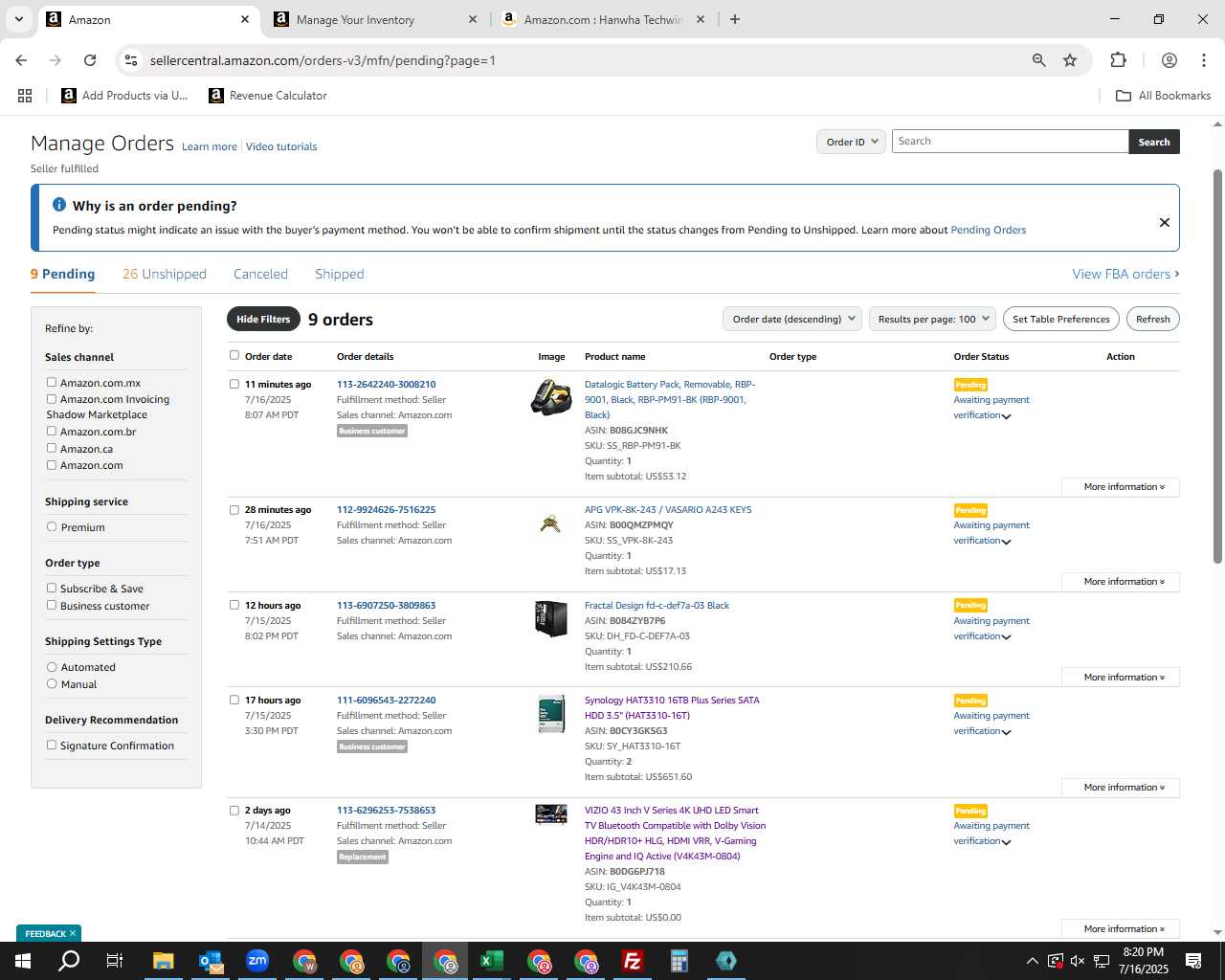Click the browser back arrow

click(21, 60)
